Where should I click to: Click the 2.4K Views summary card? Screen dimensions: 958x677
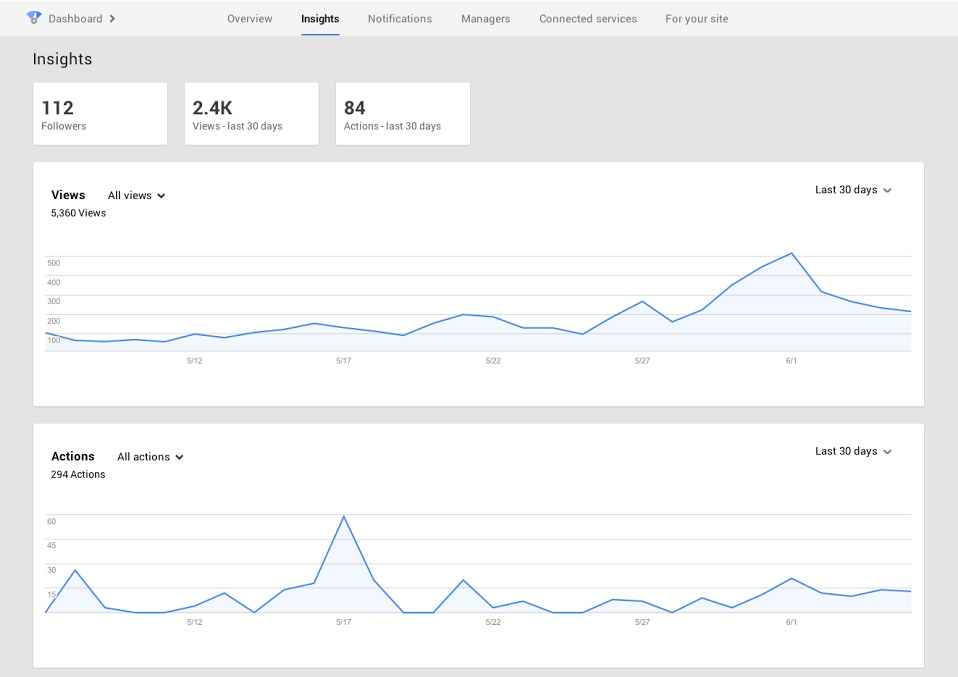click(251, 114)
